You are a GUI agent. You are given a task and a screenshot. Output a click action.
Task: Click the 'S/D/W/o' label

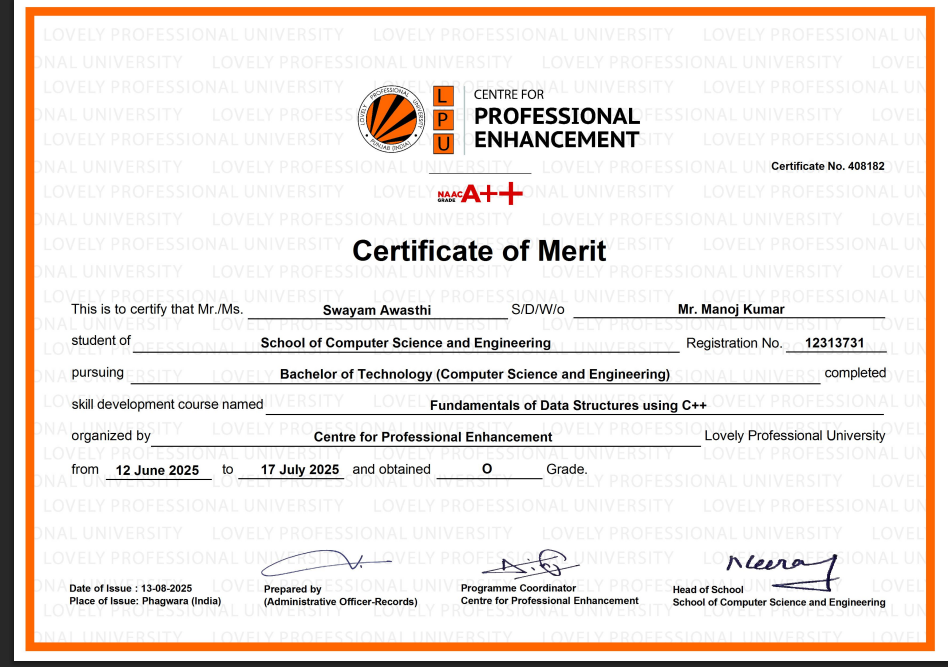click(x=537, y=310)
